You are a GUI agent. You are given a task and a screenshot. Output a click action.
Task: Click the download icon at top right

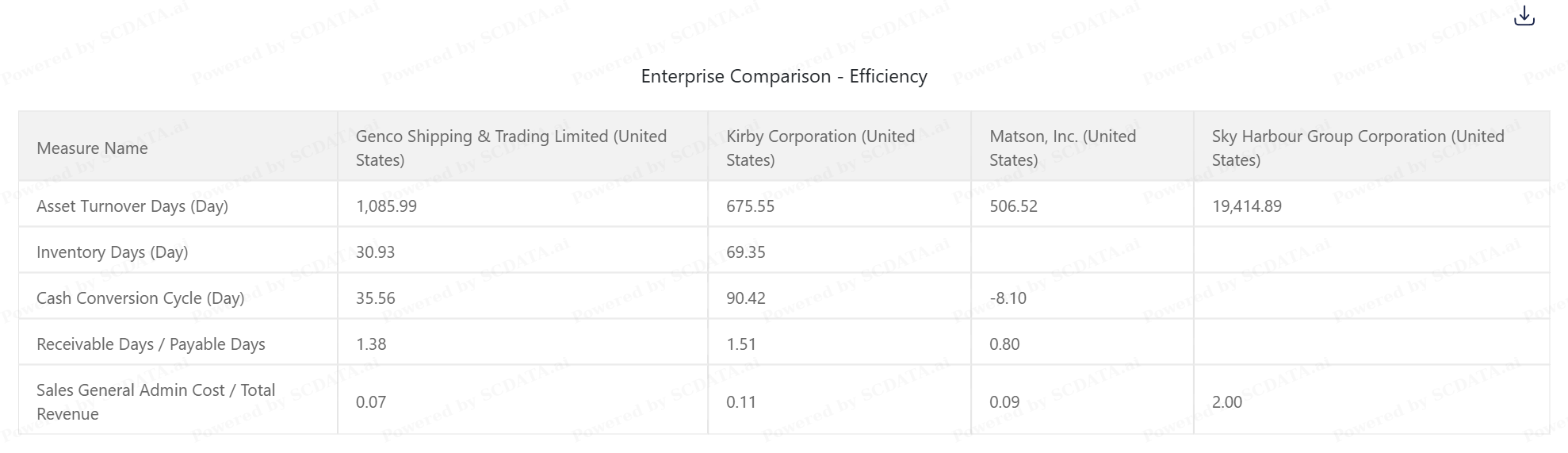[x=1524, y=16]
